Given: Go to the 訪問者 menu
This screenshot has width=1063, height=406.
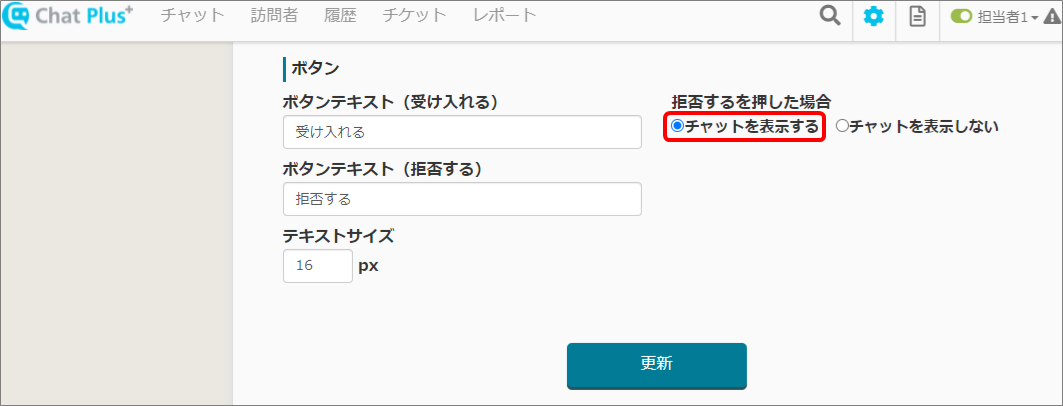Looking at the screenshot, I should [273, 16].
